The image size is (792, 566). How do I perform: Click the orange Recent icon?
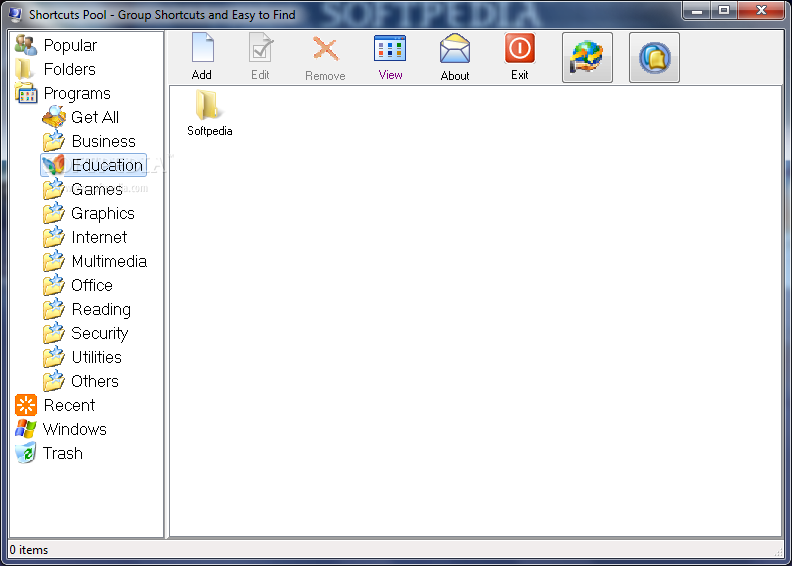coord(26,405)
